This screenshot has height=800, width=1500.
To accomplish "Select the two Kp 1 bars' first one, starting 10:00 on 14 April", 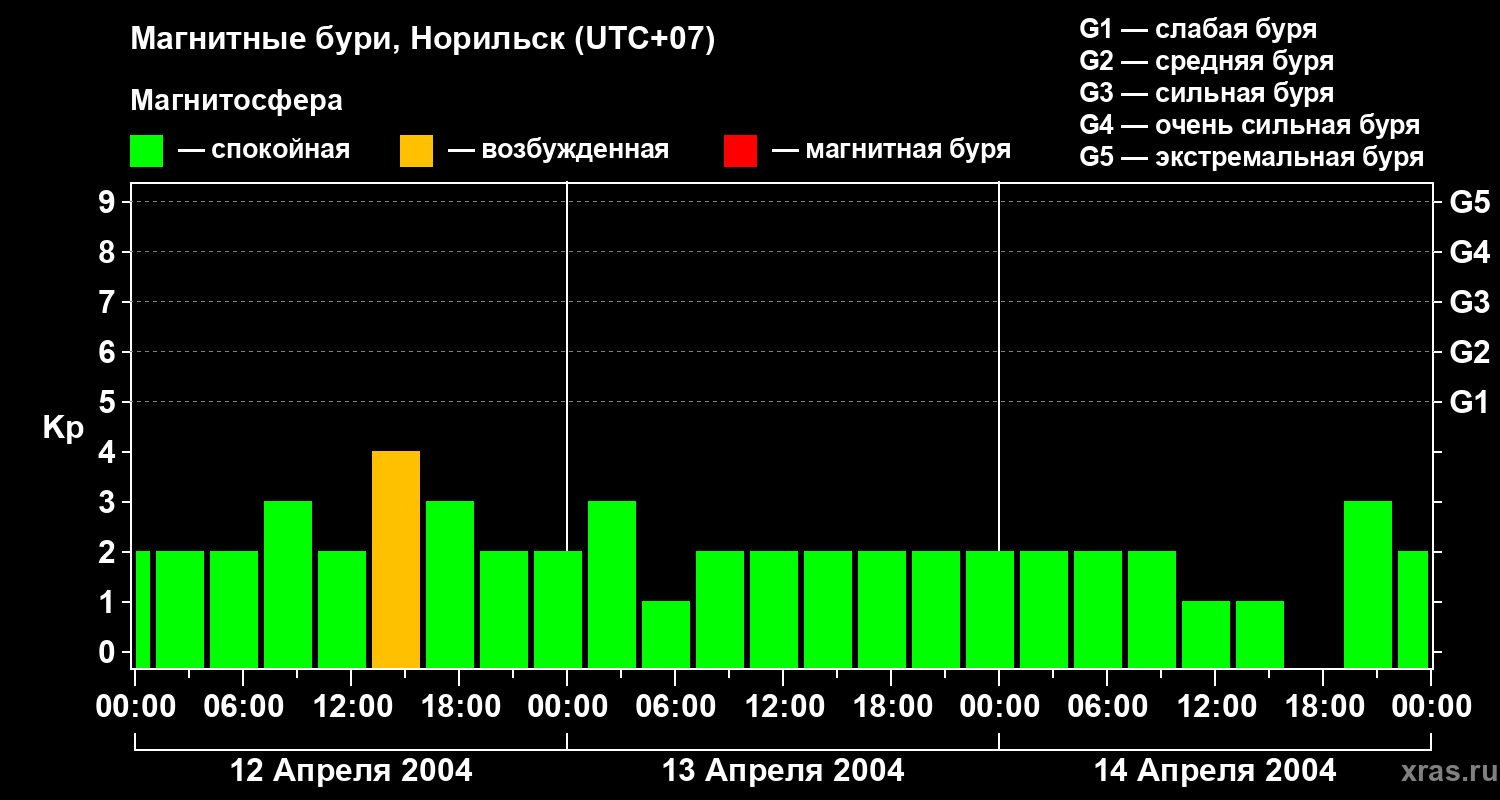I will 1206,634.
